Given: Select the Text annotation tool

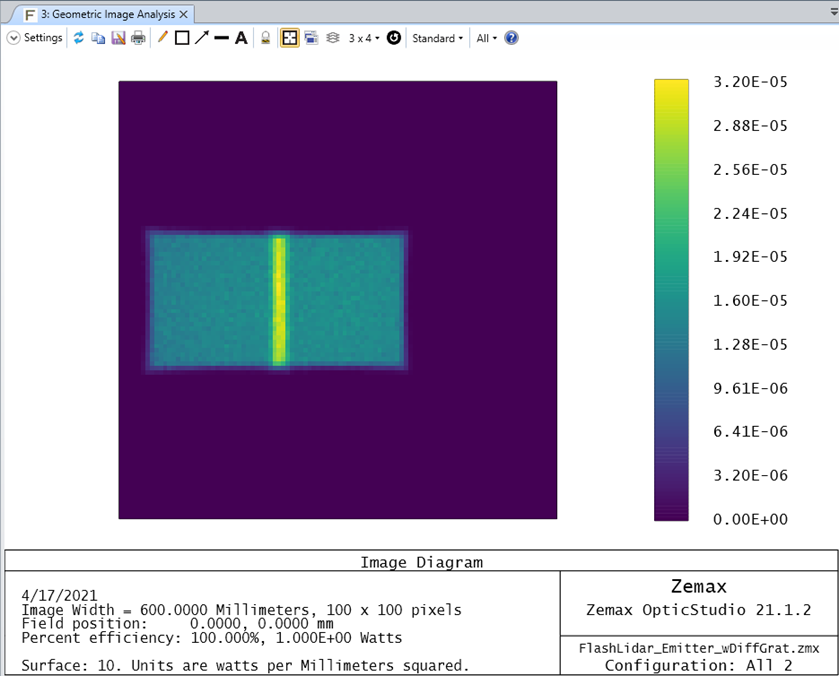Looking at the screenshot, I should [240, 38].
